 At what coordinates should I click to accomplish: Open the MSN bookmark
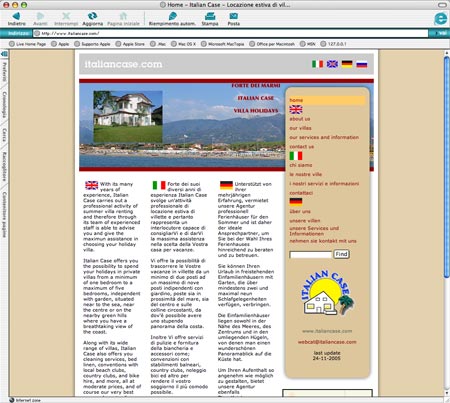click(x=307, y=44)
